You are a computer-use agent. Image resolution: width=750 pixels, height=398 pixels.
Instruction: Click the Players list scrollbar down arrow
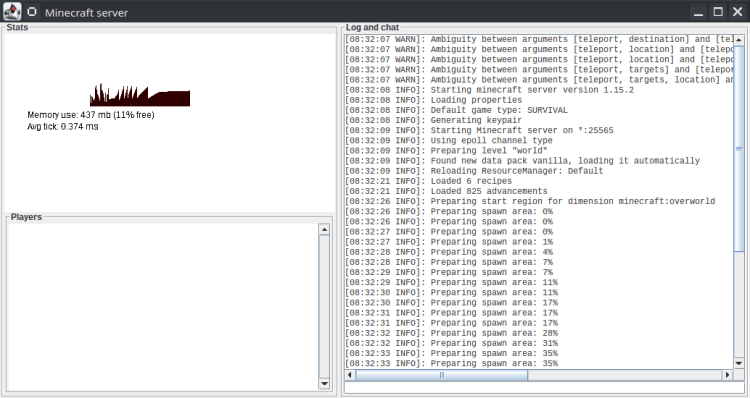click(x=324, y=383)
